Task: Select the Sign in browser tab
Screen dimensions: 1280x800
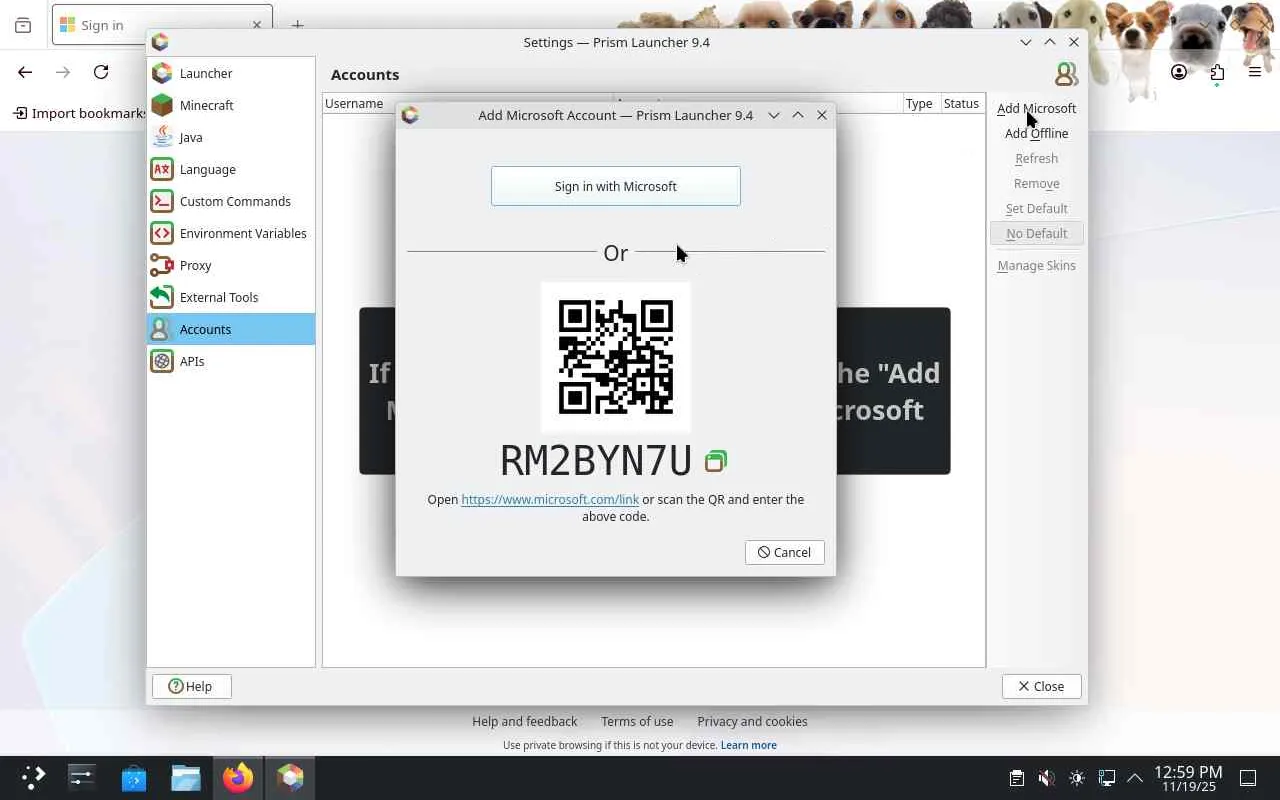Action: pos(162,25)
